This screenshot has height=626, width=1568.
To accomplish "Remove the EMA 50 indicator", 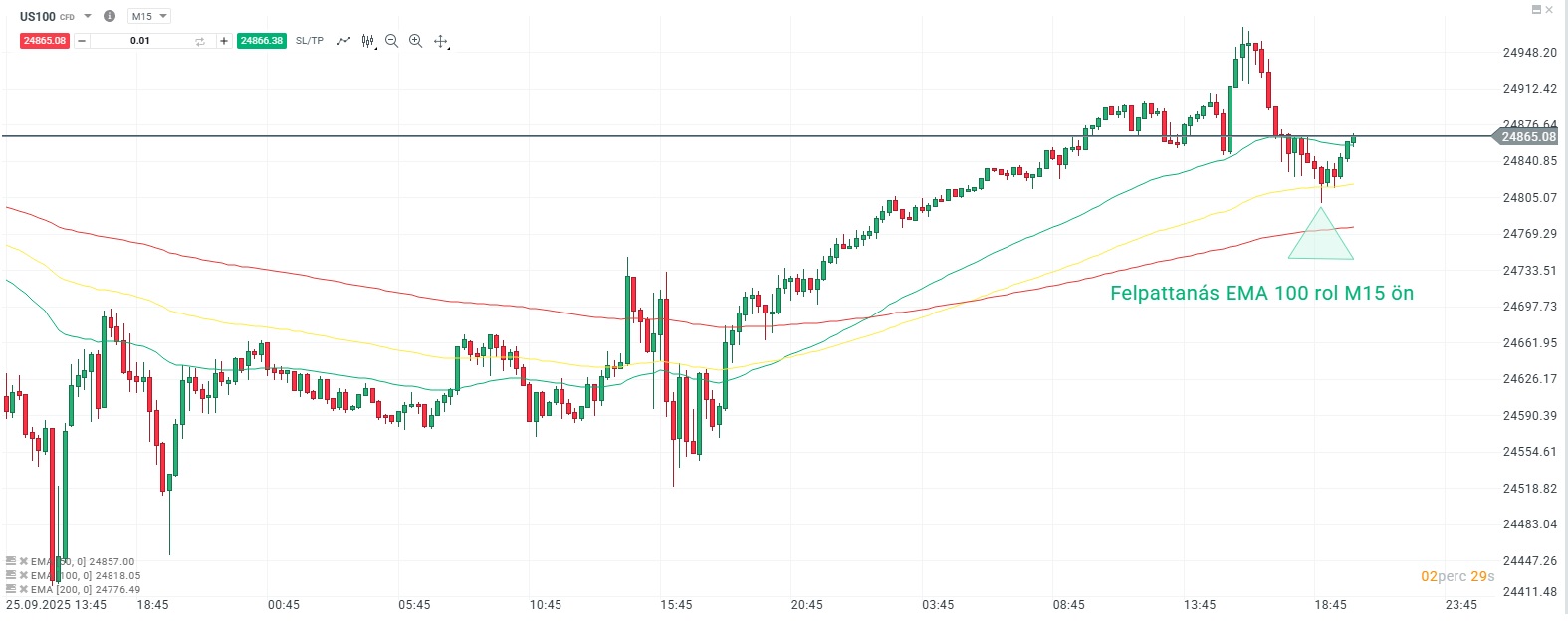I will (x=23, y=561).
